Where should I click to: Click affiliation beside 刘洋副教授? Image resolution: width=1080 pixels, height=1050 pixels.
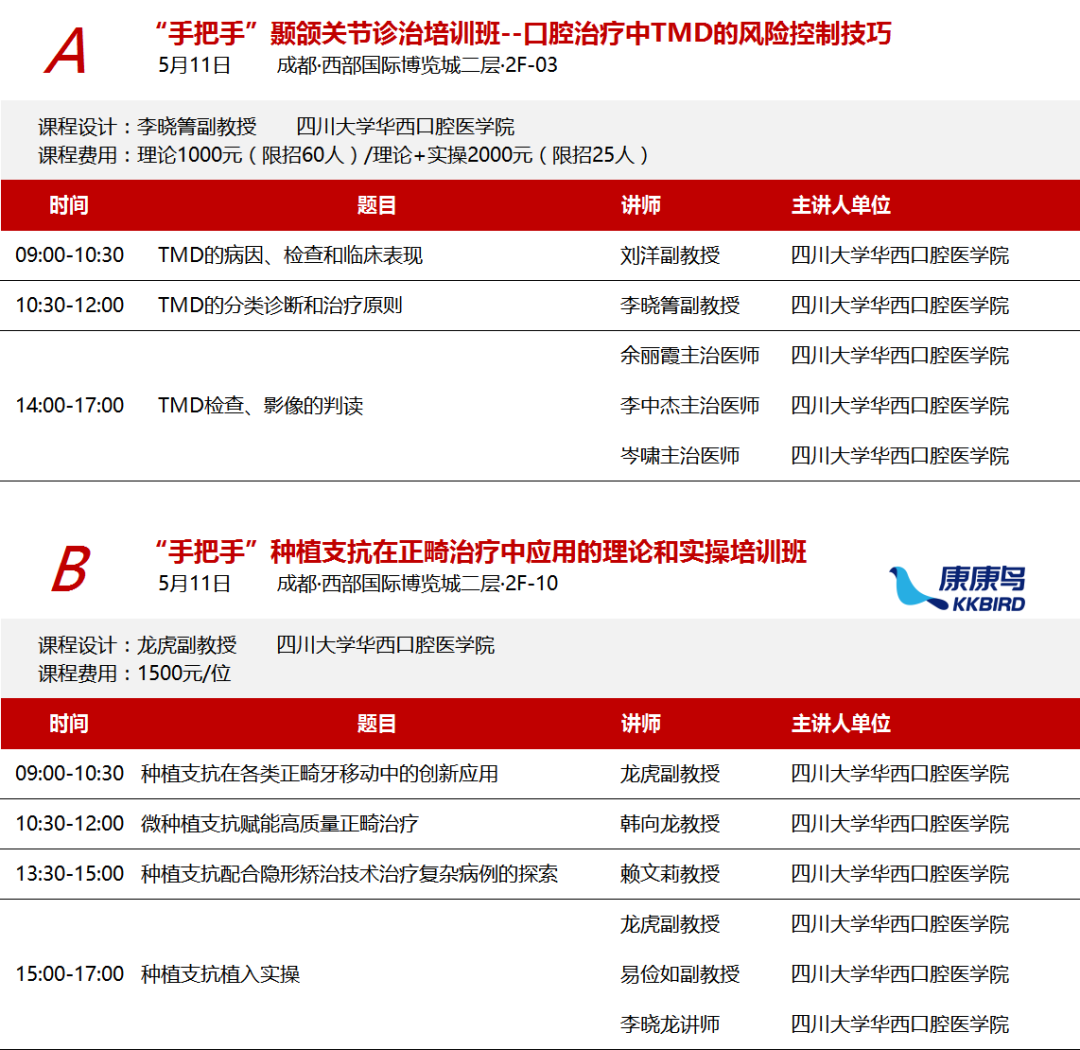point(900,256)
